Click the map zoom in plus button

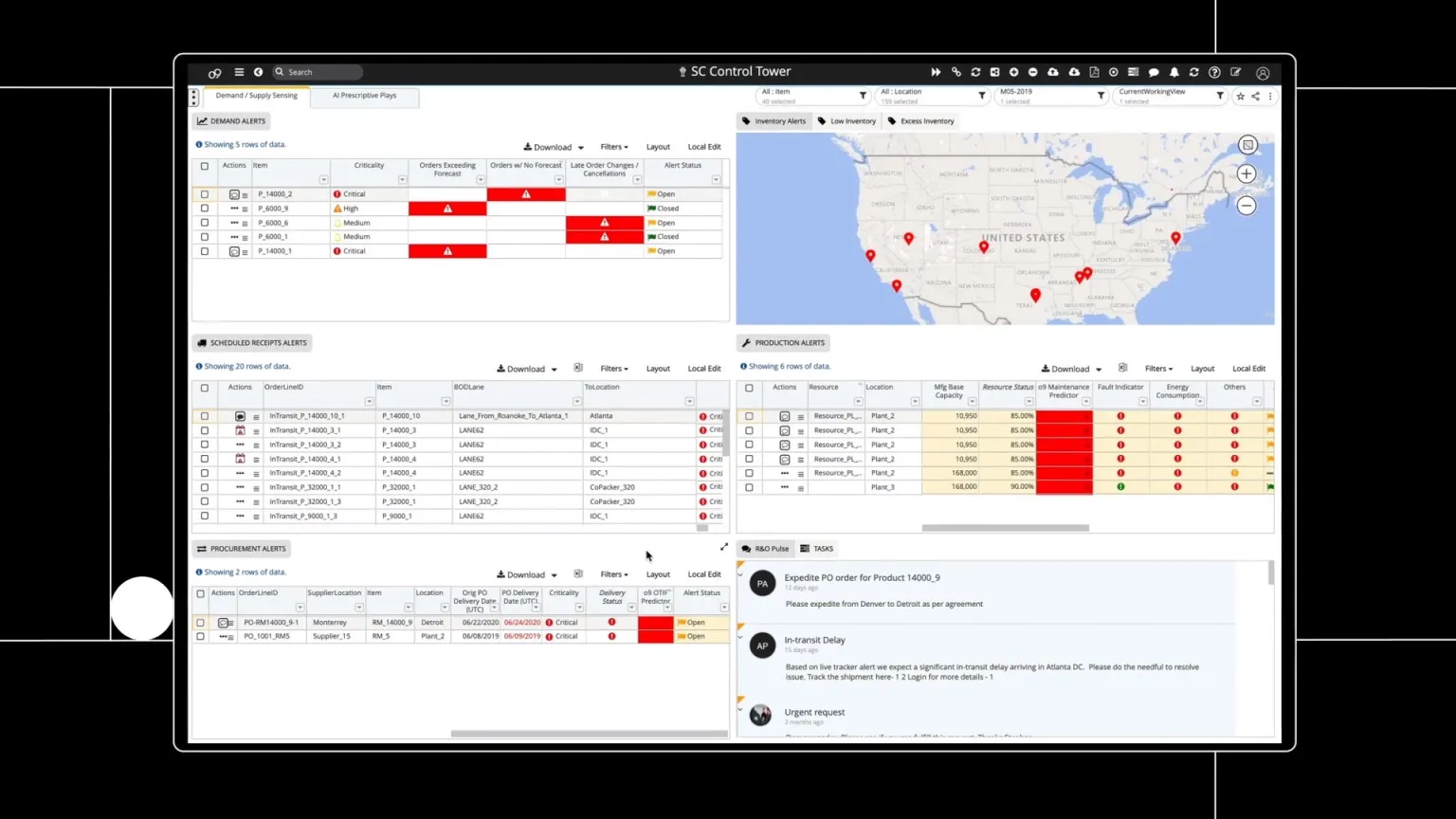point(1247,174)
